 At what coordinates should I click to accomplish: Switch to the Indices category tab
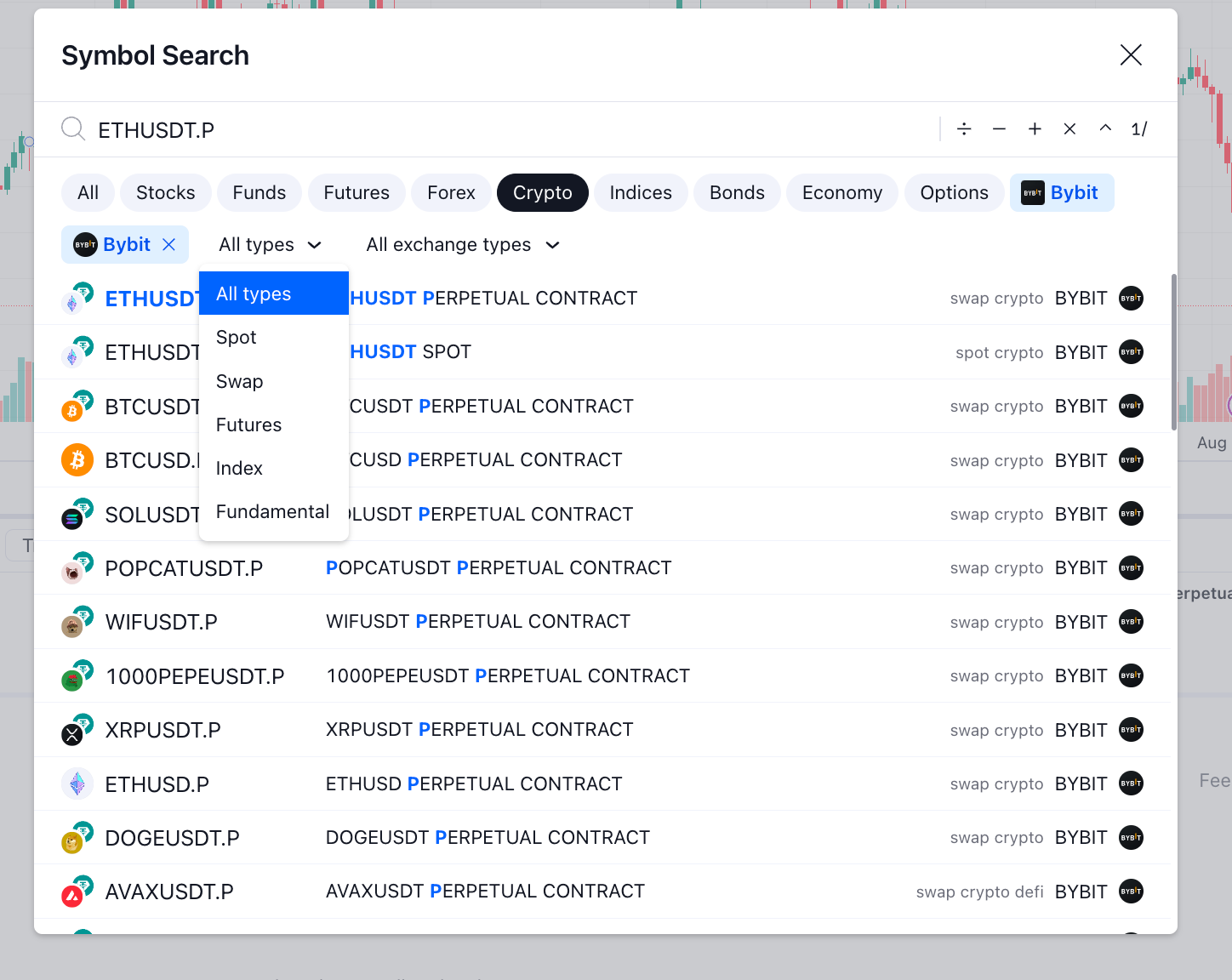pos(641,192)
